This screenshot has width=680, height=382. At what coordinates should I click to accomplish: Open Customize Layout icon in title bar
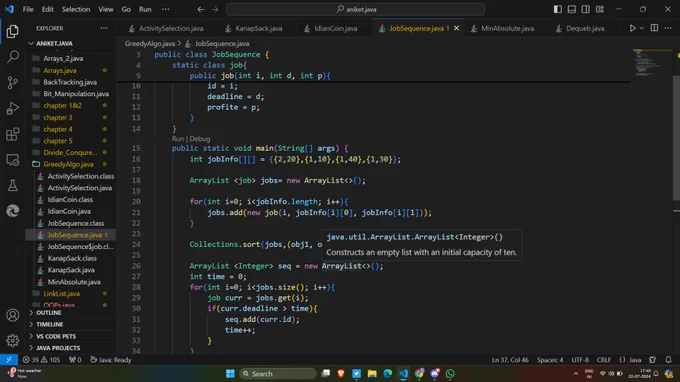(600, 9)
